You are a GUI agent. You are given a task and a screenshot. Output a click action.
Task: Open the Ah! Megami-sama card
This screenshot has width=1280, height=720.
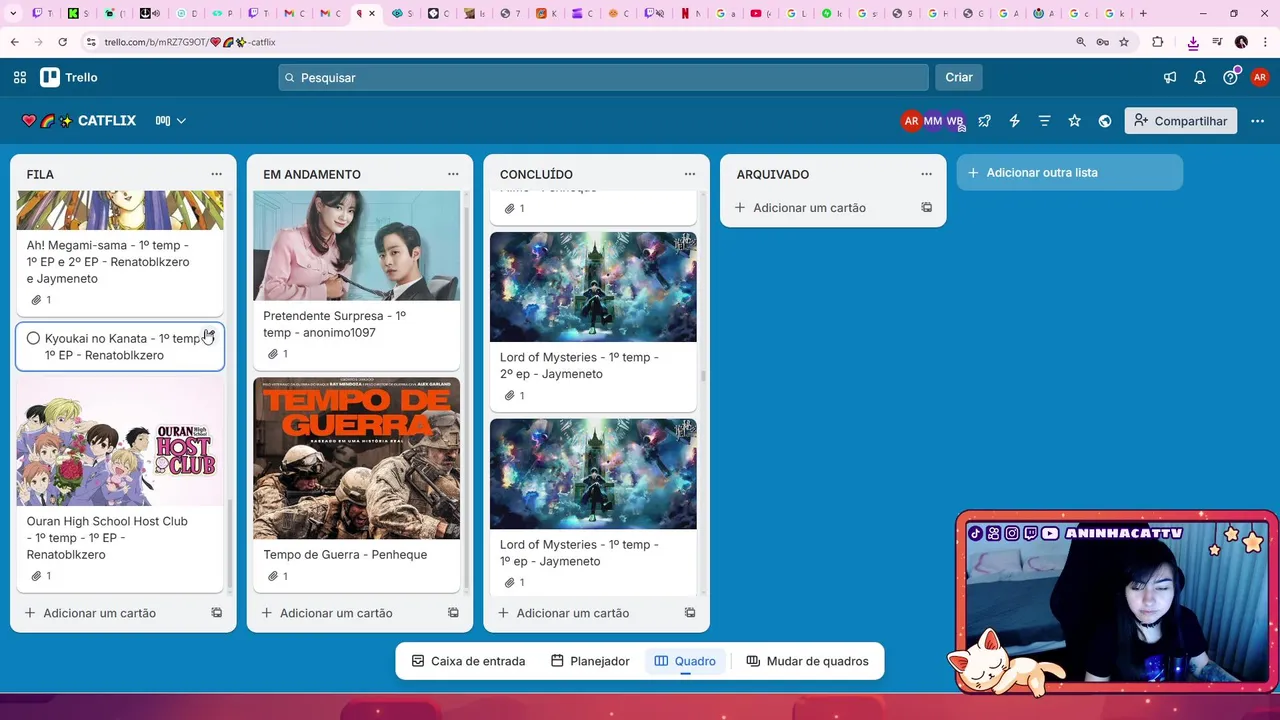[120, 254]
